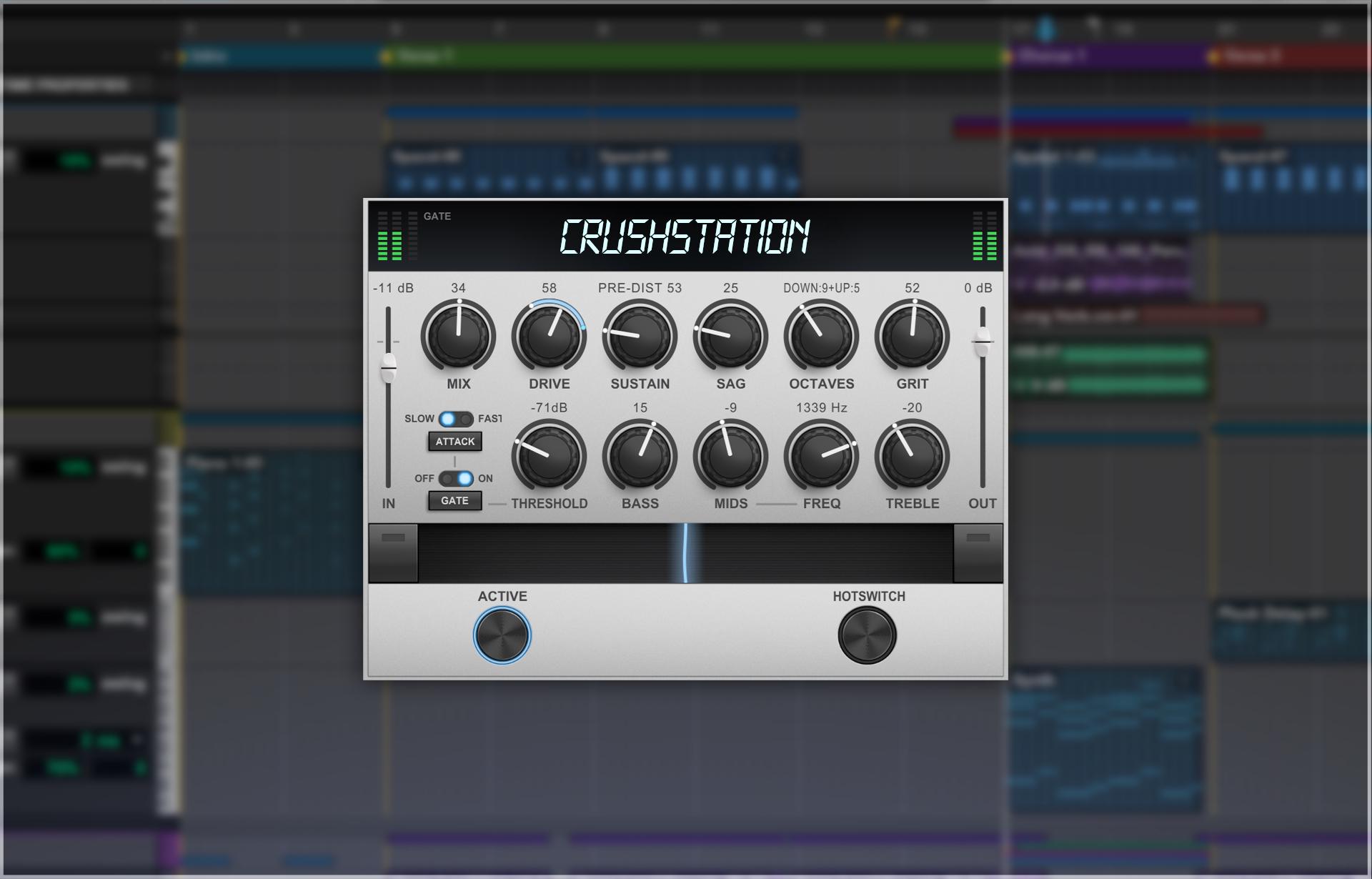
Task: Click the IN level slider handle
Action: coord(388,367)
